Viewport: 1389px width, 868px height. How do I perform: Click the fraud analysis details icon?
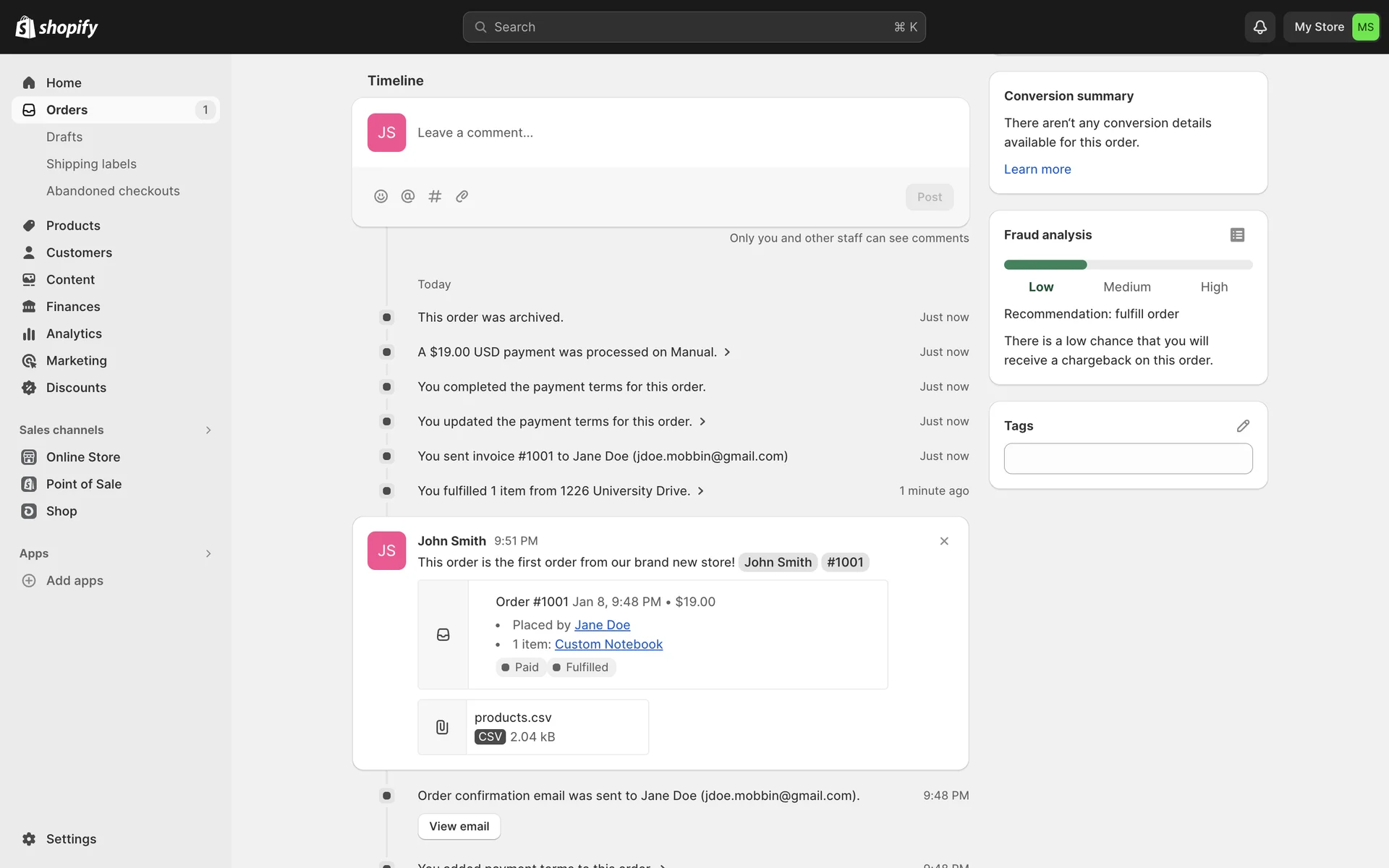1237,235
